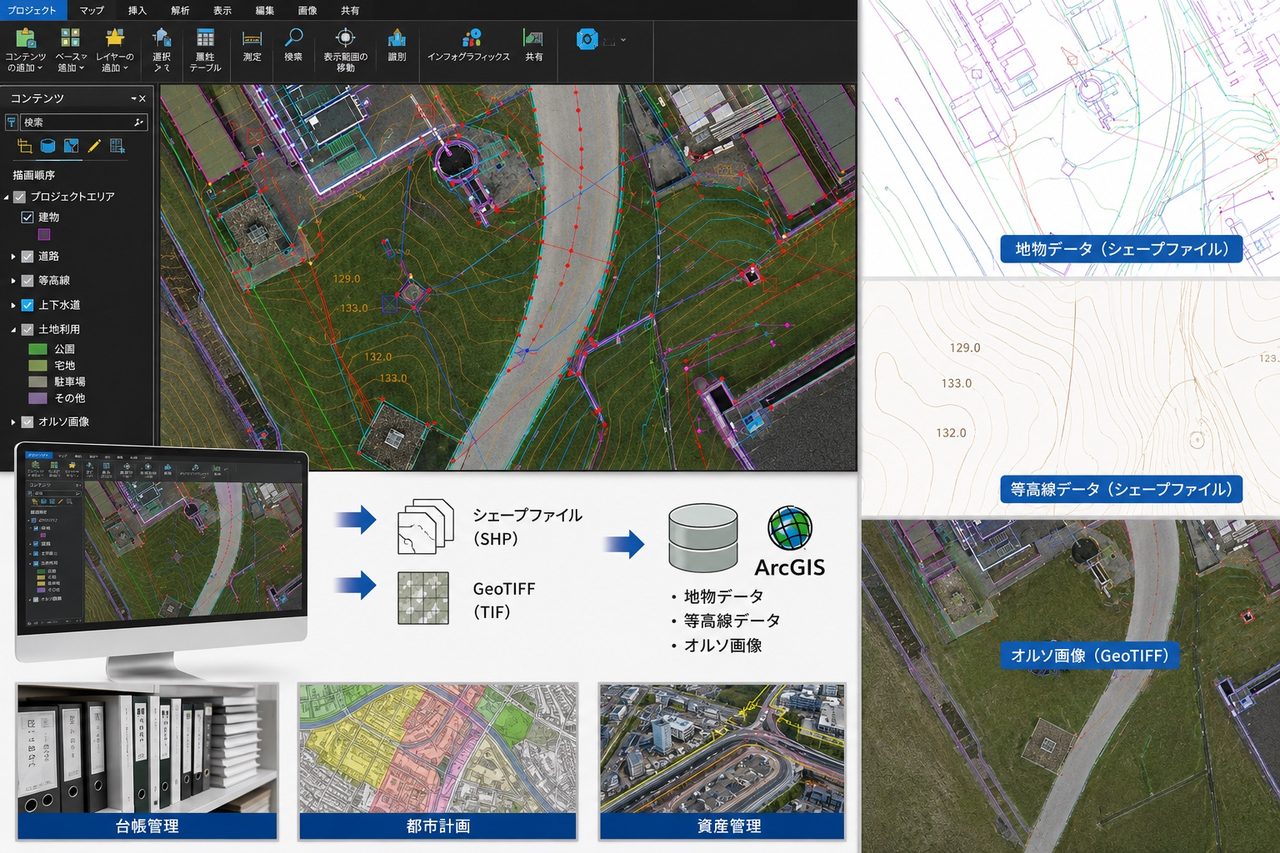This screenshot has width=1280, height=853.
Task: Uncheck the 建物 layer checkbox
Action: 27,217
